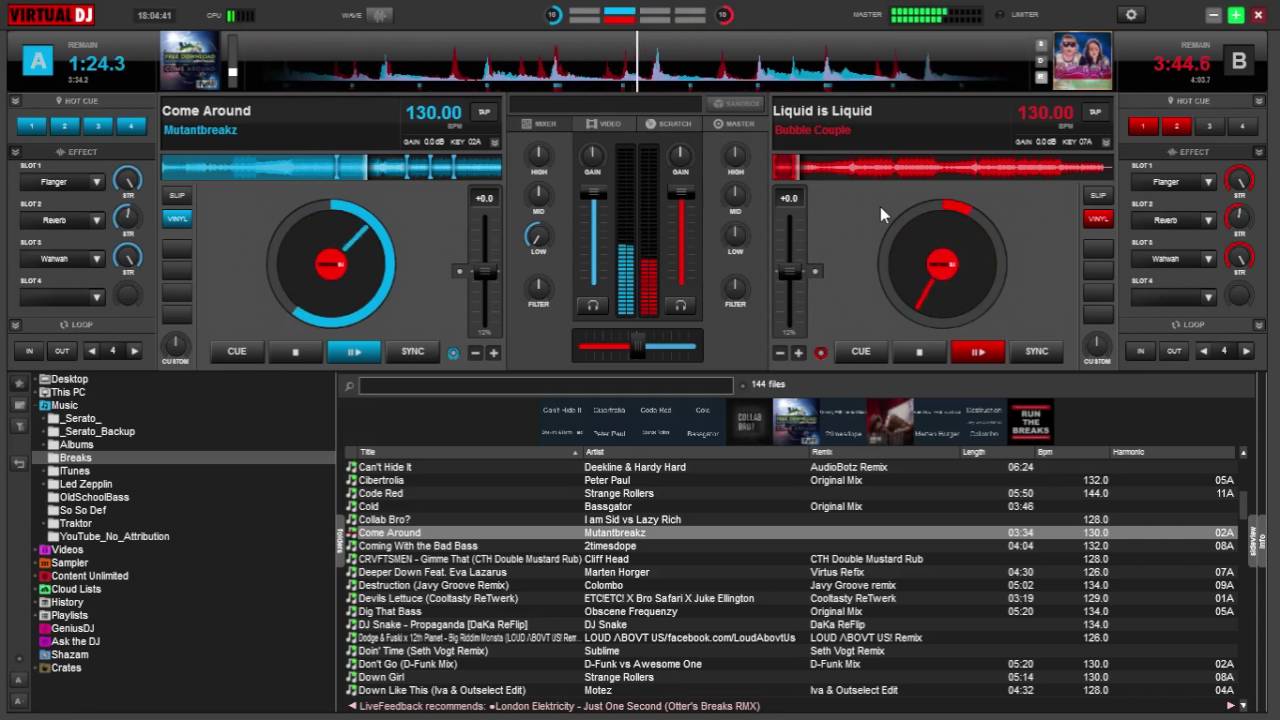Click SYNC button on deck B
Viewport: 1280px width, 720px height.
click(x=1037, y=352)
